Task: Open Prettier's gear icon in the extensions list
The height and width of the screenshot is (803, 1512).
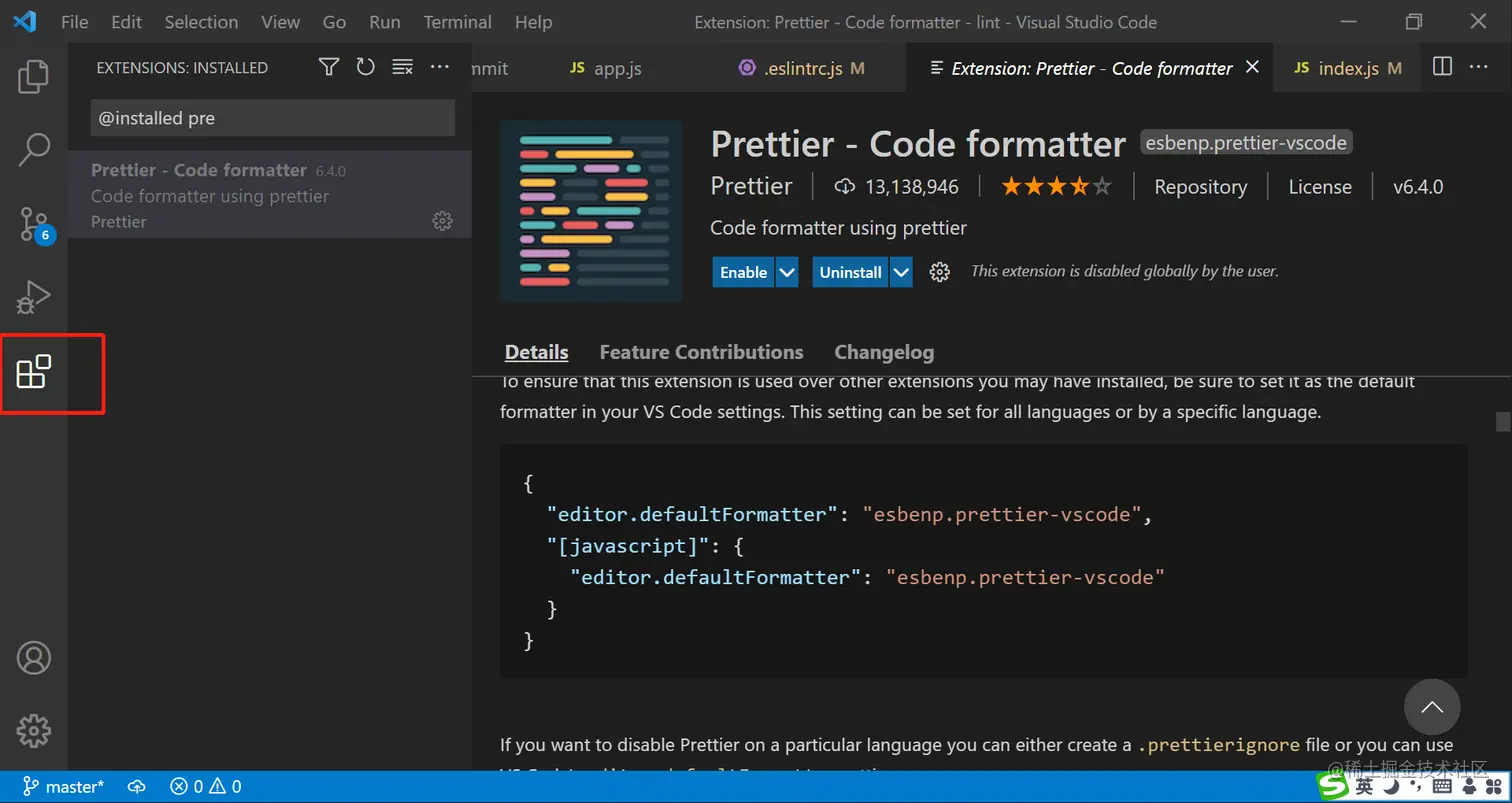Action: coord(443,221)
